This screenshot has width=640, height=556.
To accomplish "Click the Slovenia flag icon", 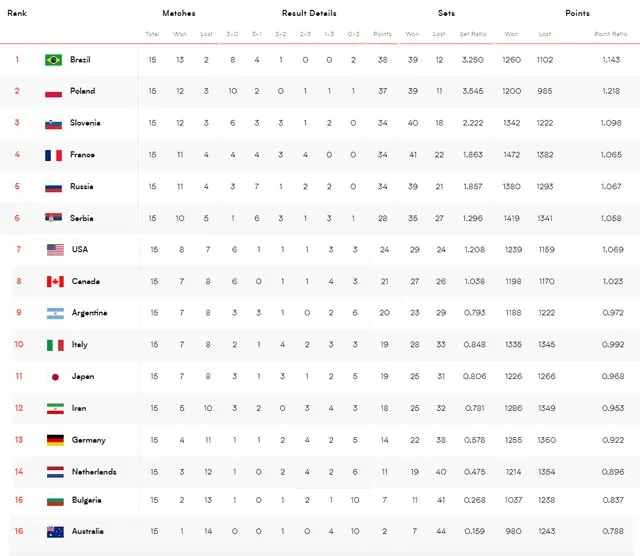I will pyautogui.click(x=54, y=124).
